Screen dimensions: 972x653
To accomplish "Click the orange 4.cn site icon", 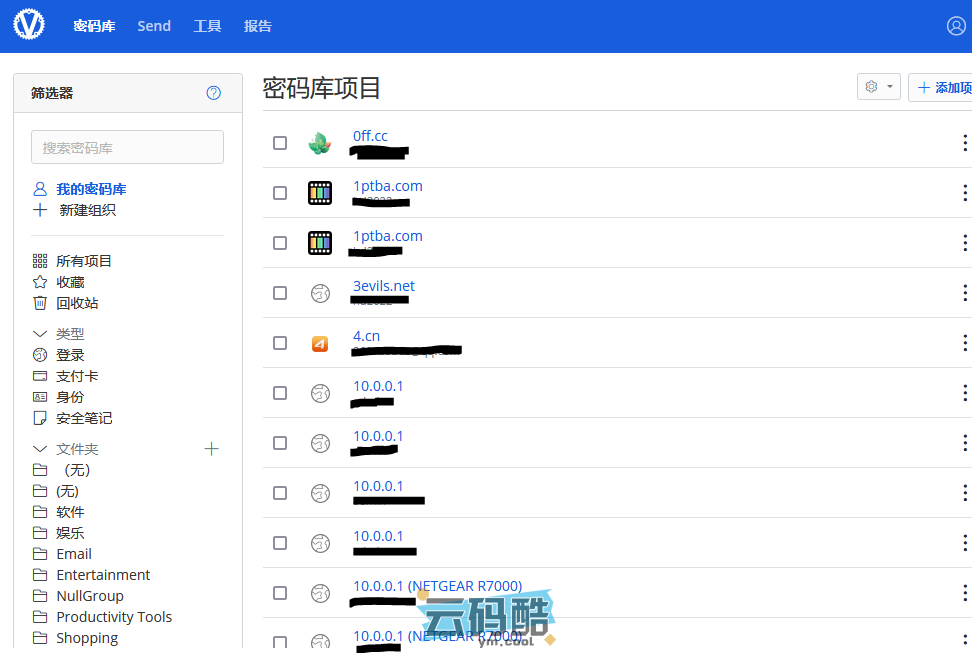I will [x=319, y=343].
